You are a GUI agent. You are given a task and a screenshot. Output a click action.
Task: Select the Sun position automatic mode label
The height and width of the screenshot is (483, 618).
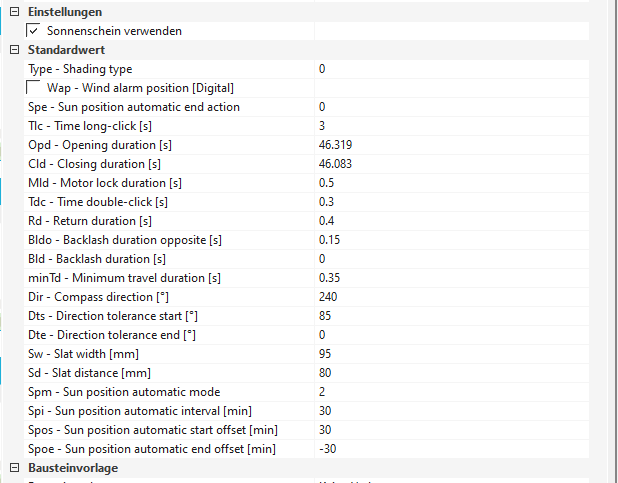124,392
